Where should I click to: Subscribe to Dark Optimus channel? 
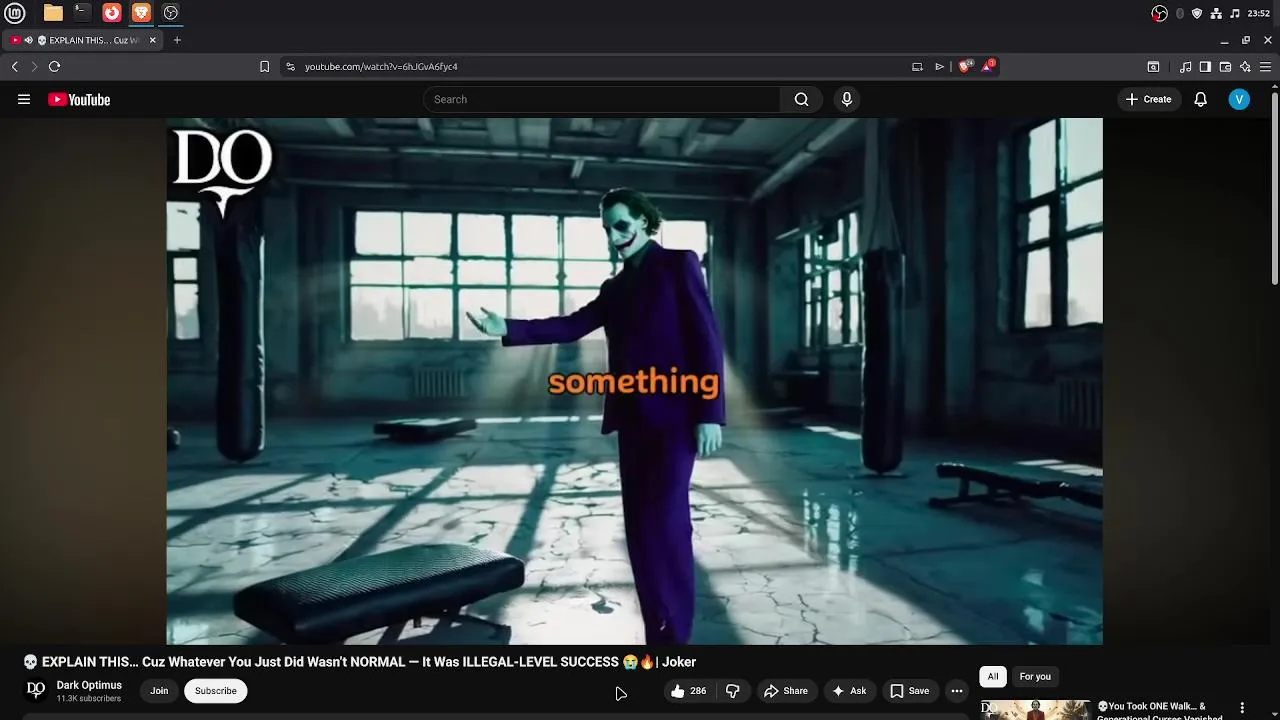tap(216, 691)
